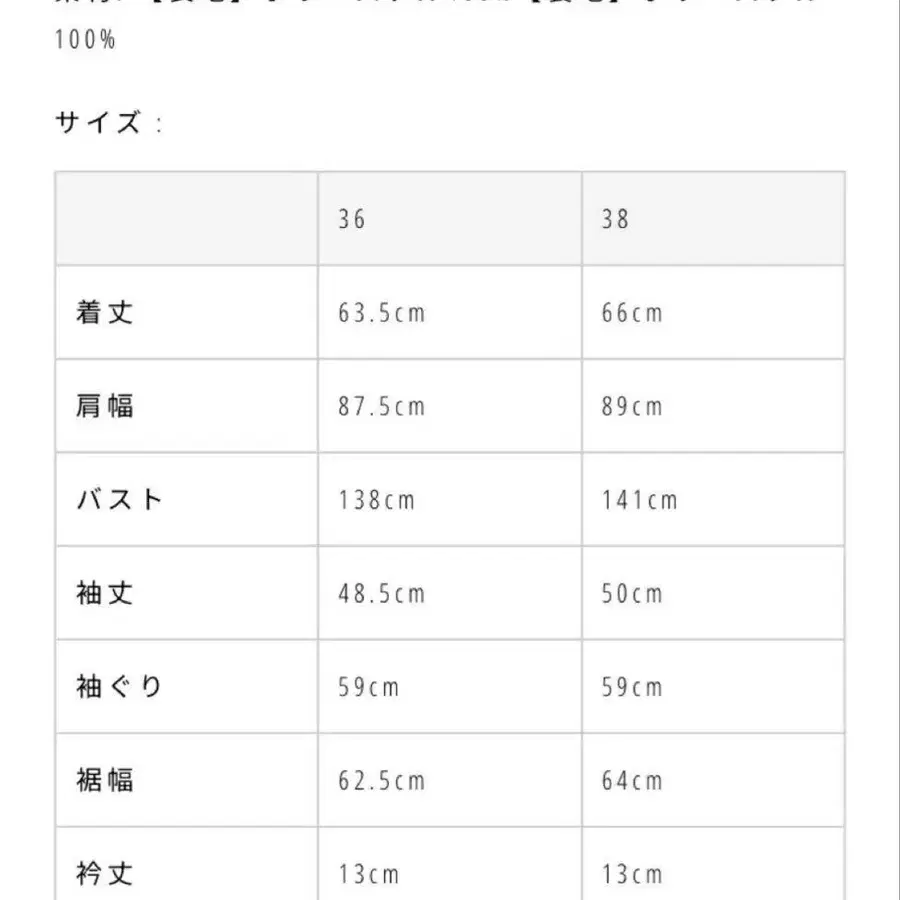Click the 62.5cm hem width value
Viewport: 900px width, 900px height.
(382, 781)
